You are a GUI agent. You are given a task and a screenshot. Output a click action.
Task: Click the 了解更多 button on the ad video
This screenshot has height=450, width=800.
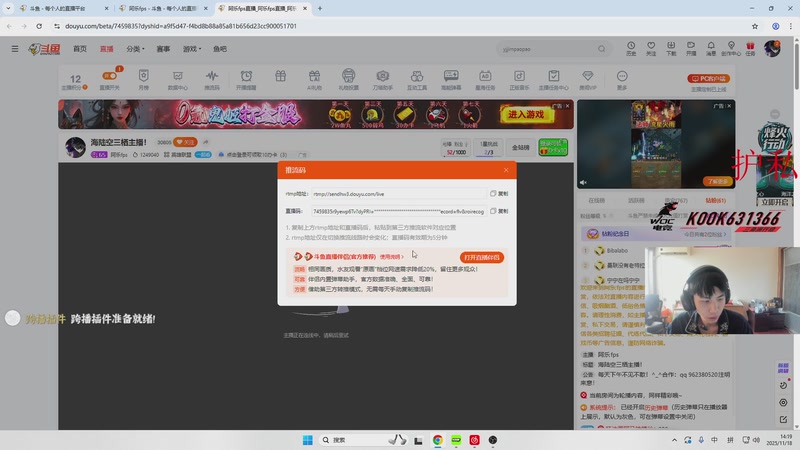[717, 181]
